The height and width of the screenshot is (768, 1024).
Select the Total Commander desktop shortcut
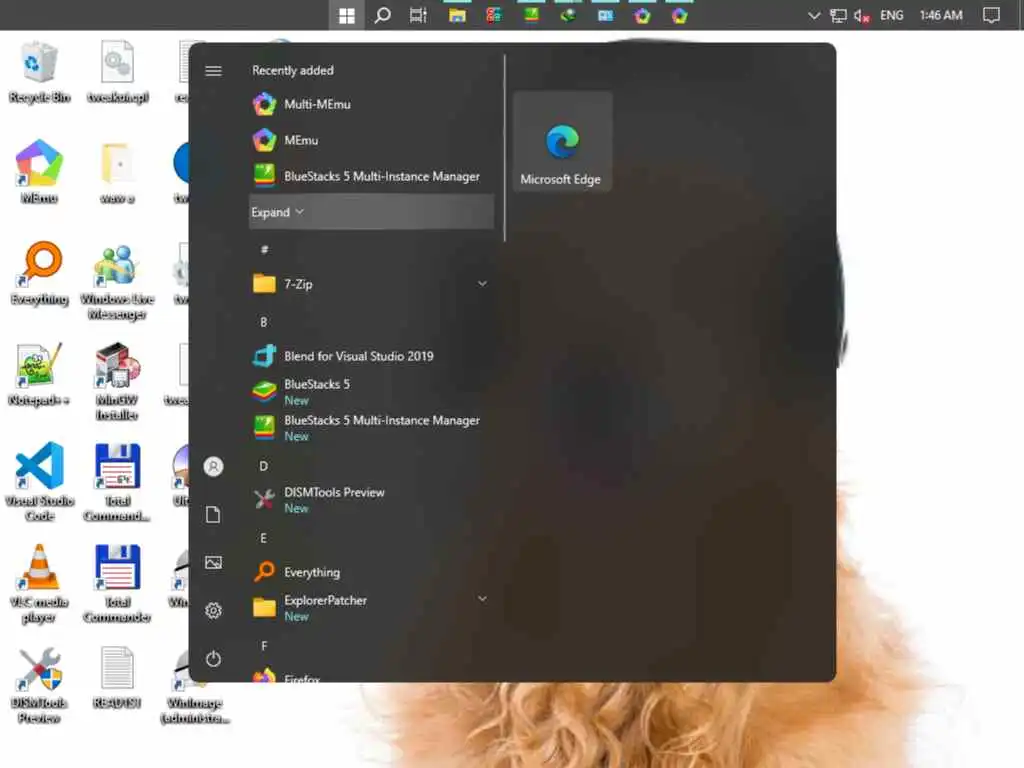117,584
